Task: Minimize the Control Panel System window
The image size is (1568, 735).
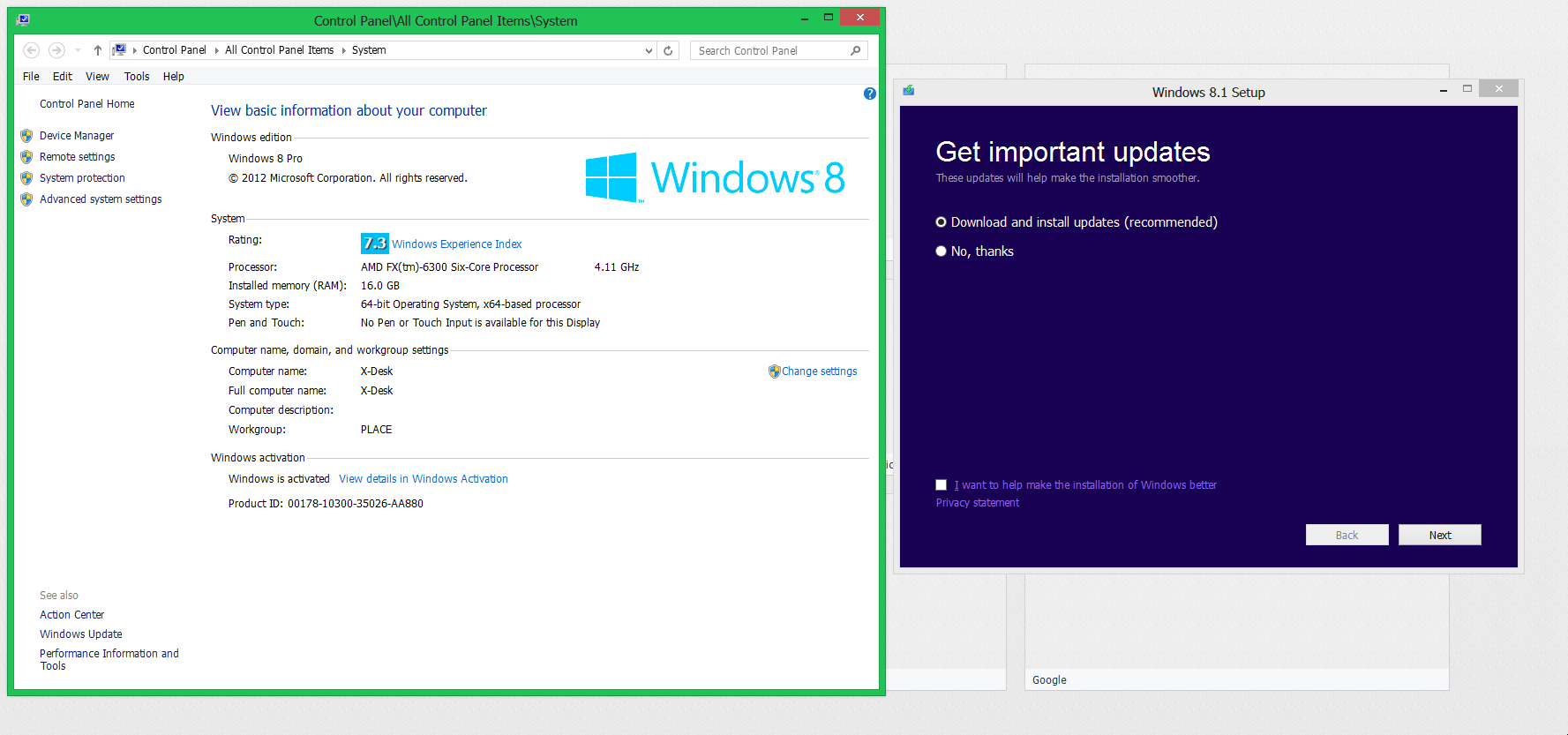Action: click(805, 18)
